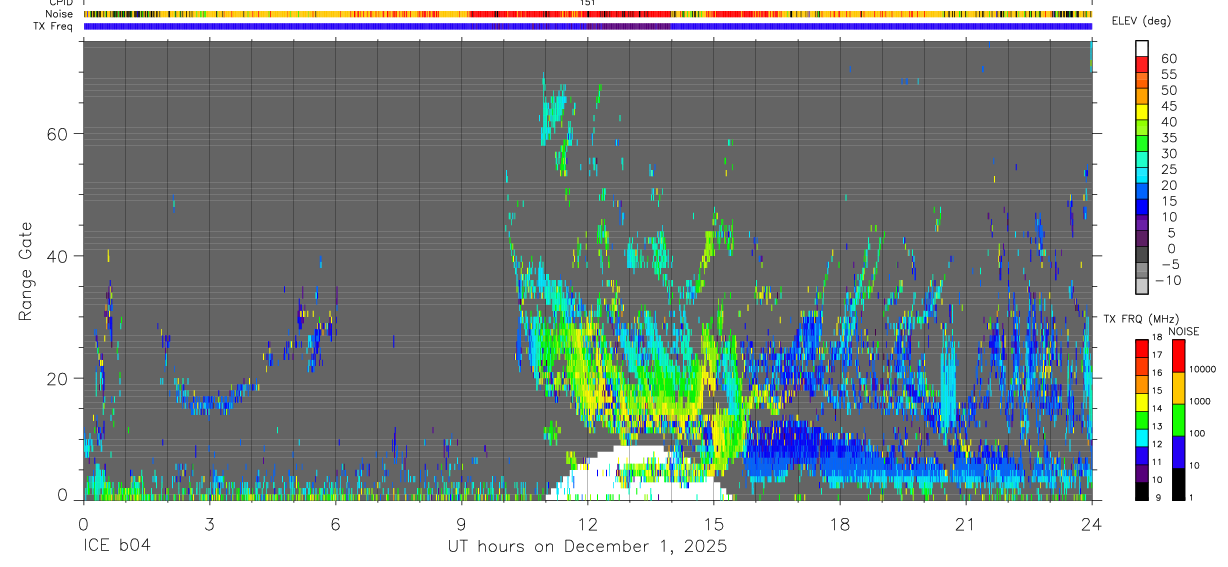The height and width of the screenshot is (567, 1228).
Task: Click the "NOISE" legend title
Action: (x=1183, y=331)
